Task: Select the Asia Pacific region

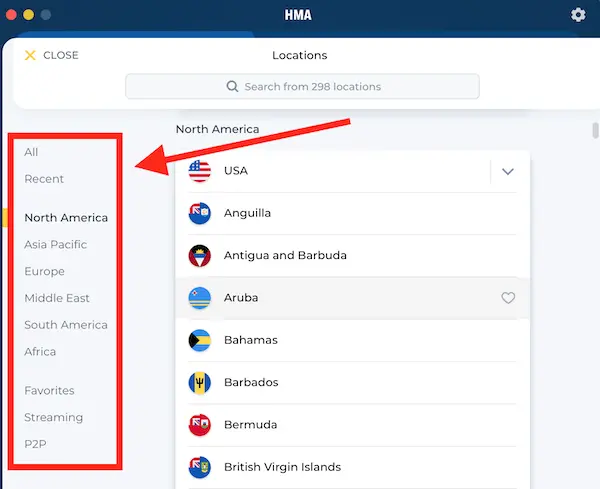Action: (x=55, y=244)
